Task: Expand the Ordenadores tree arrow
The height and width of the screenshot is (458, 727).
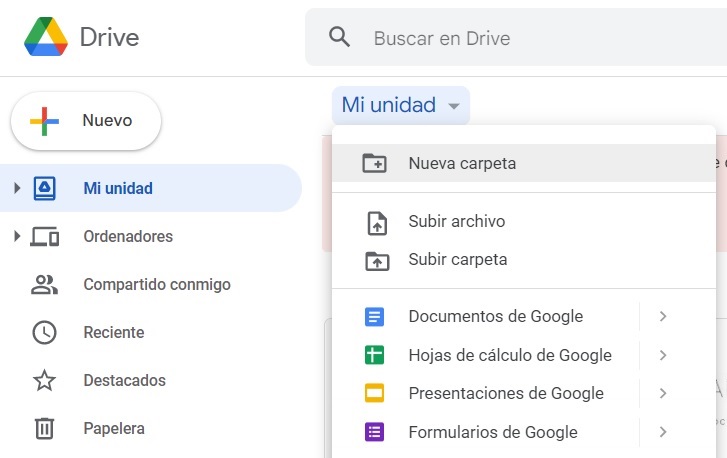Action: coord(16,236)
